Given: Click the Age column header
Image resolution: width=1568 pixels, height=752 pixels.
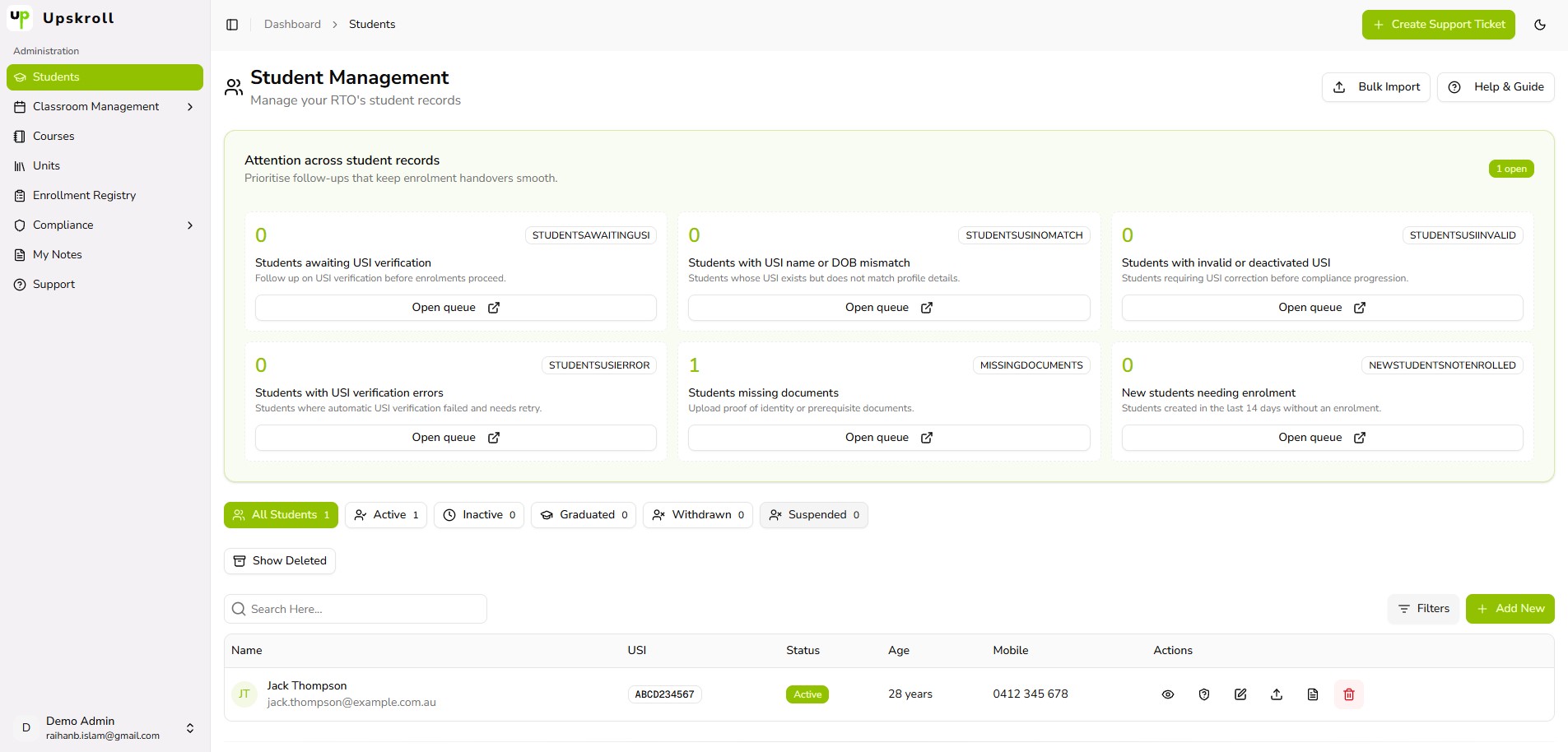Looking at the screenshot, I should (899, 651).
